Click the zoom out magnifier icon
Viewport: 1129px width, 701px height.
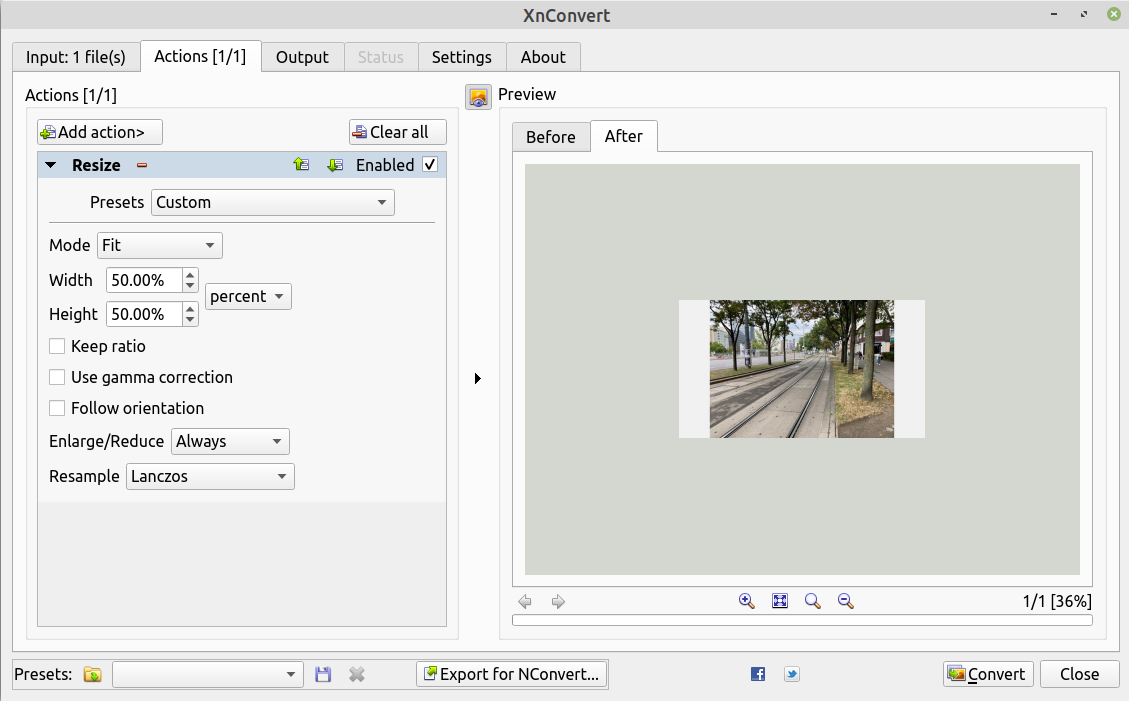[x=845, y=601]
